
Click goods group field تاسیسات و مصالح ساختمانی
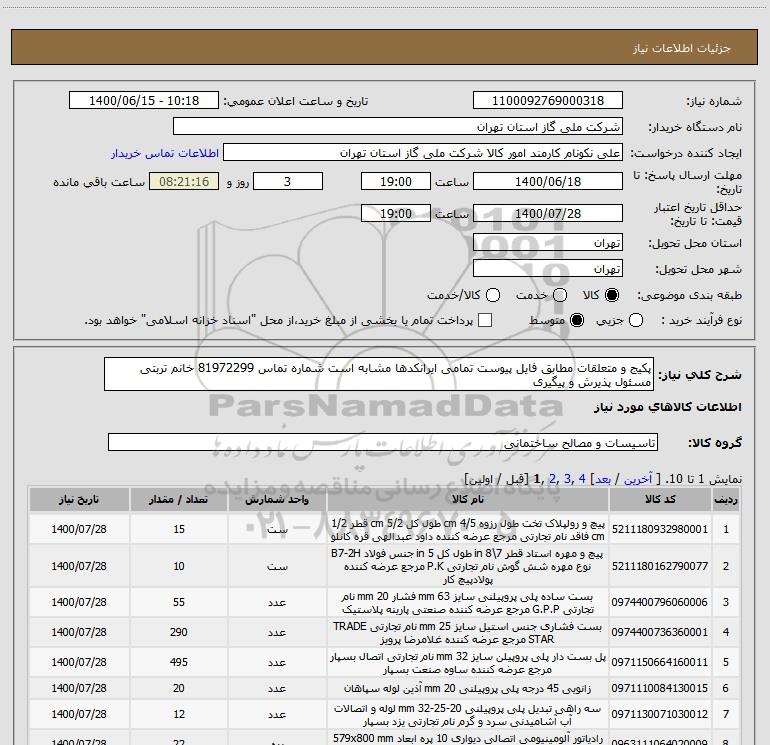point(383,442)
